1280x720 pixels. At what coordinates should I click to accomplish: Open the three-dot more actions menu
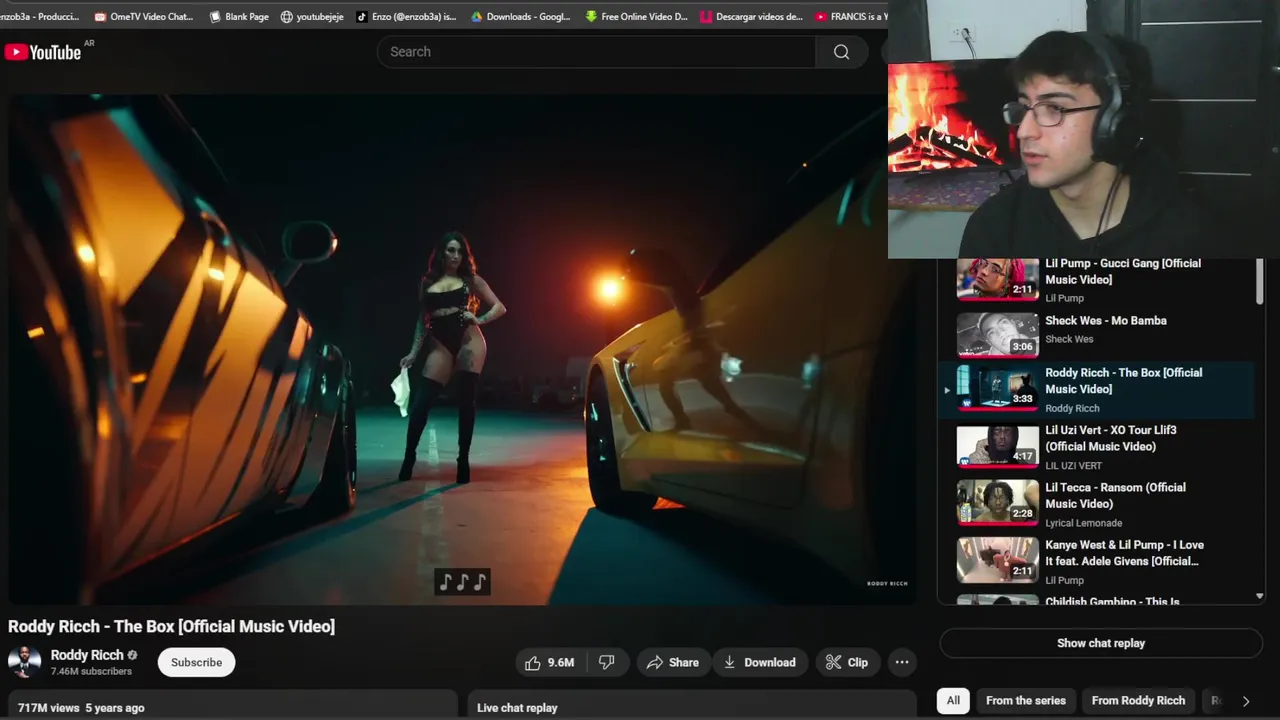pos(902,662)
